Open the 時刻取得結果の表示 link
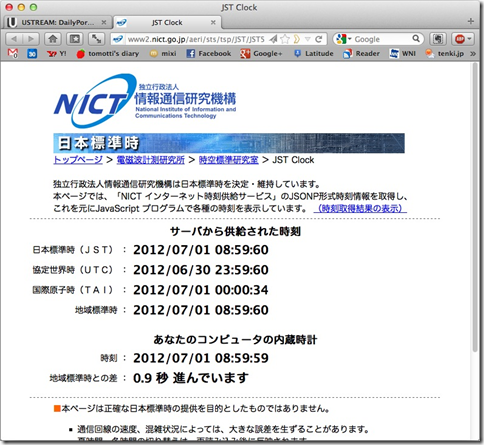 (360, 209)
